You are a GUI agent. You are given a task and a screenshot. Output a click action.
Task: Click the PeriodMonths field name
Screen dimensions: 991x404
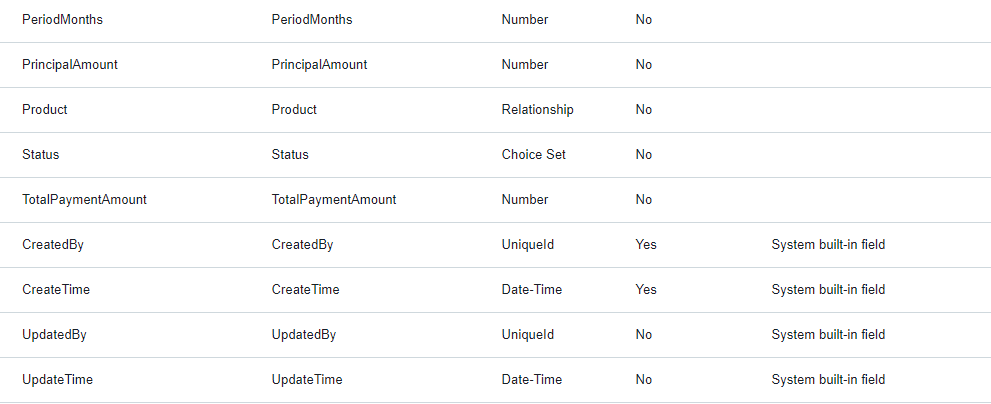(x=62, y=20)
